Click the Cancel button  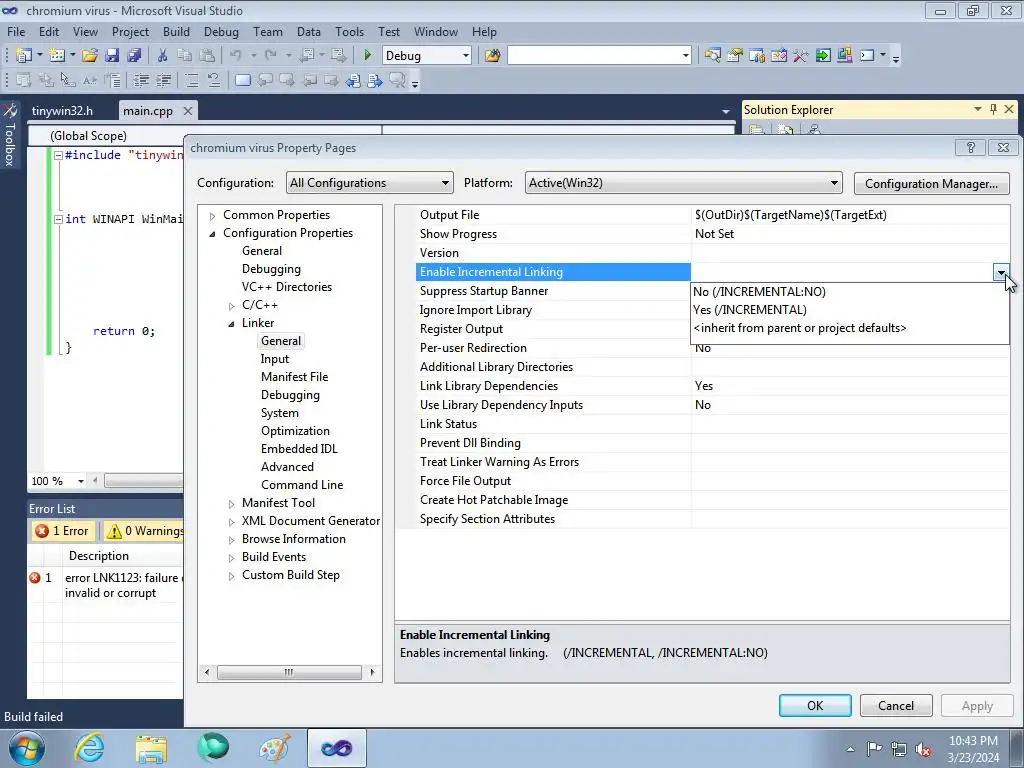tap(896, 705)
